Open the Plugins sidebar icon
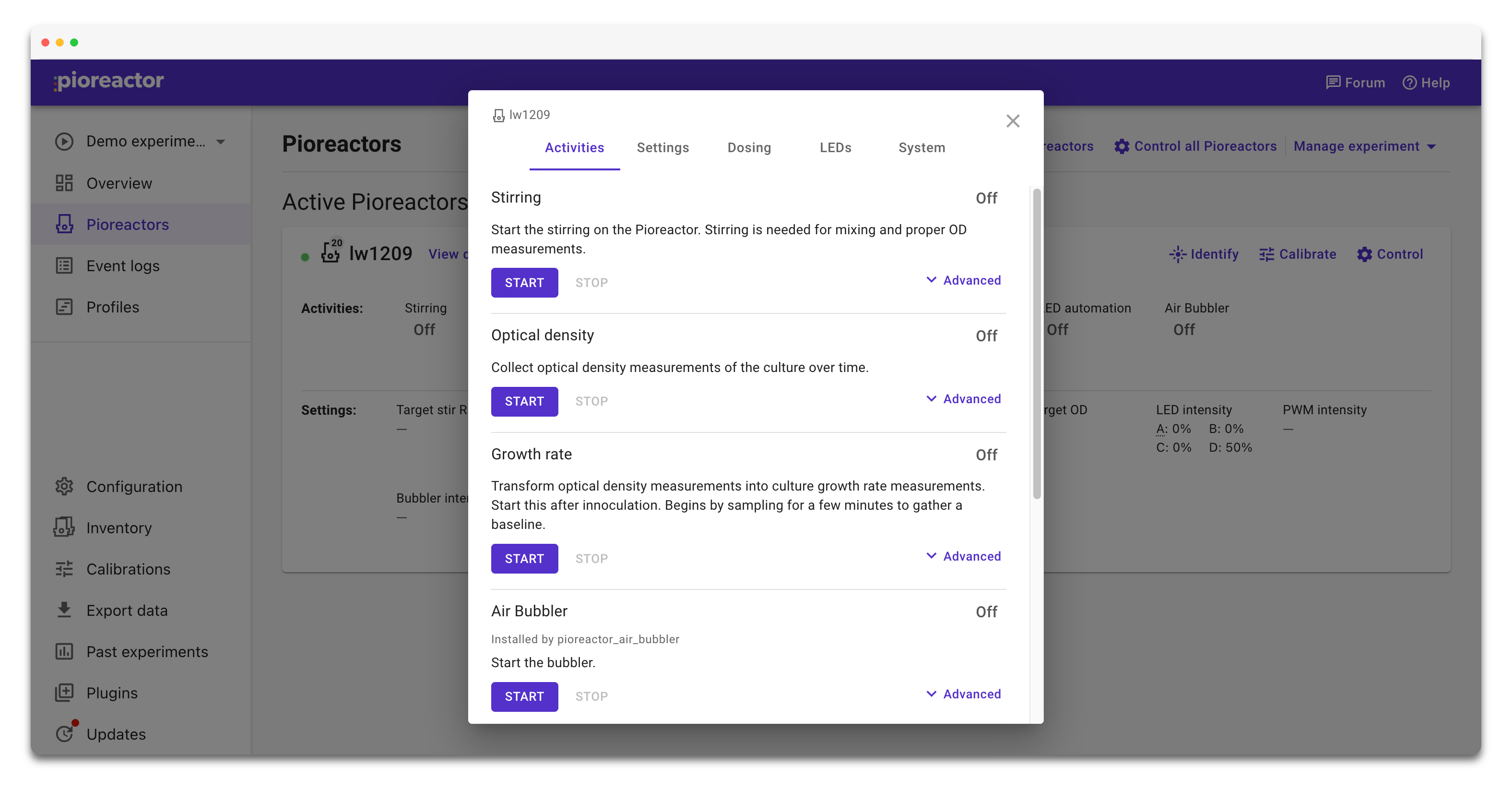1512x791 pixels. click(64, 692)
